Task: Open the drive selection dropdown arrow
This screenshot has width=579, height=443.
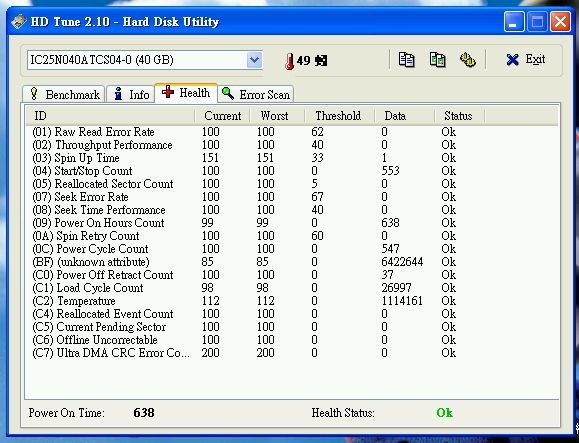Action: pyautogui.click(x=254, y=60)
